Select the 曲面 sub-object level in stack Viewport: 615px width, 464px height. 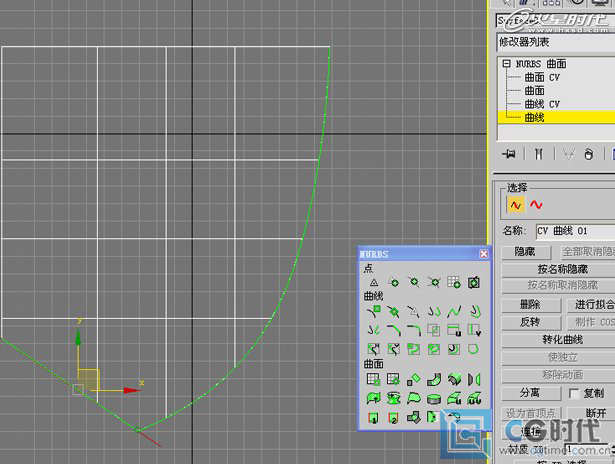(535, 91)
